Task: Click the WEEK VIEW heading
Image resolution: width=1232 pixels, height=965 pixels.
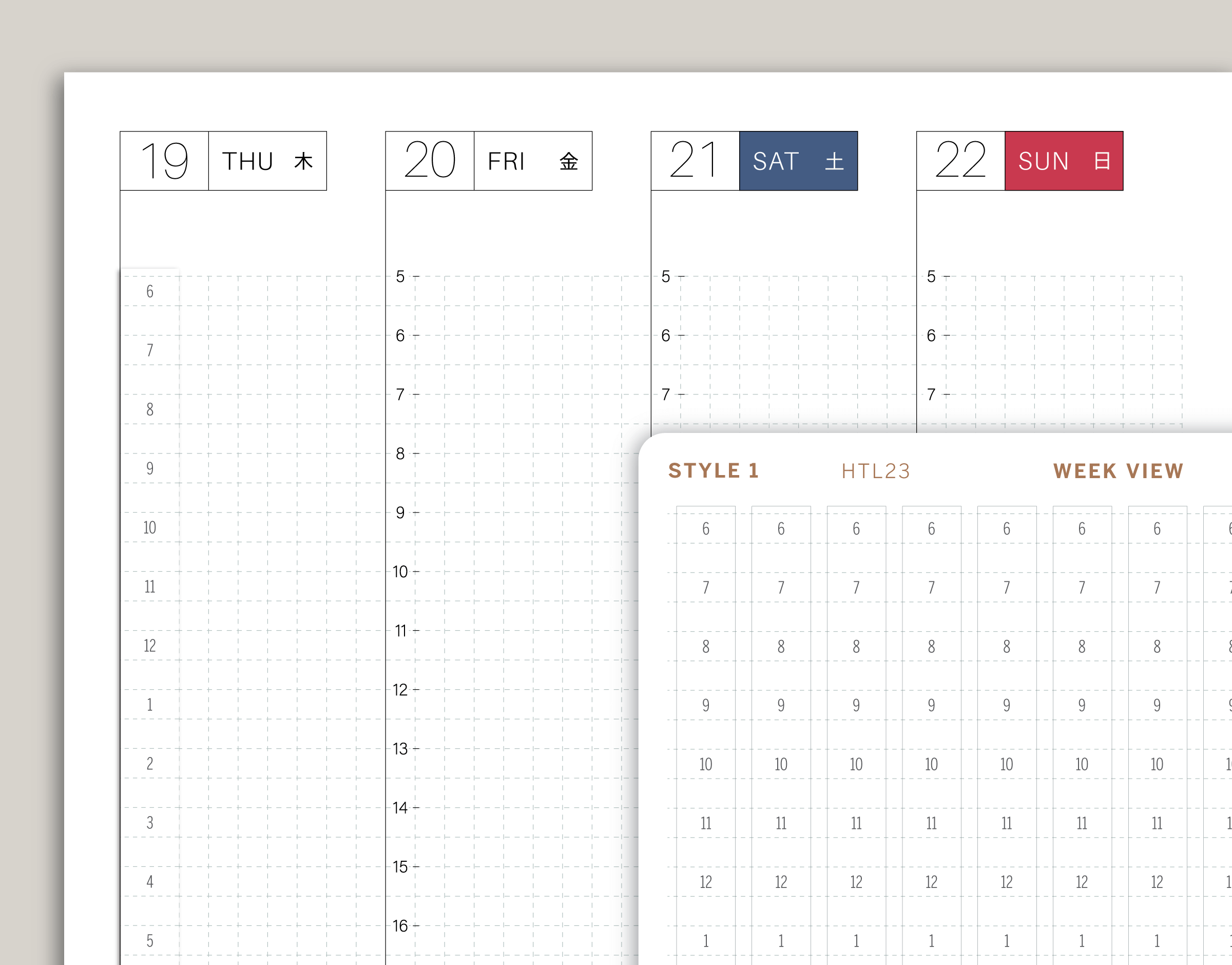Action: coord(1118,470)
